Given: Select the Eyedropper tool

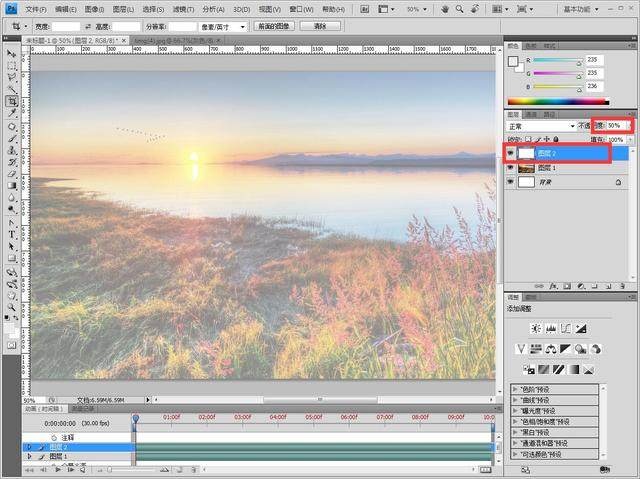Looking at the screenshot, I should pos(12,113).
